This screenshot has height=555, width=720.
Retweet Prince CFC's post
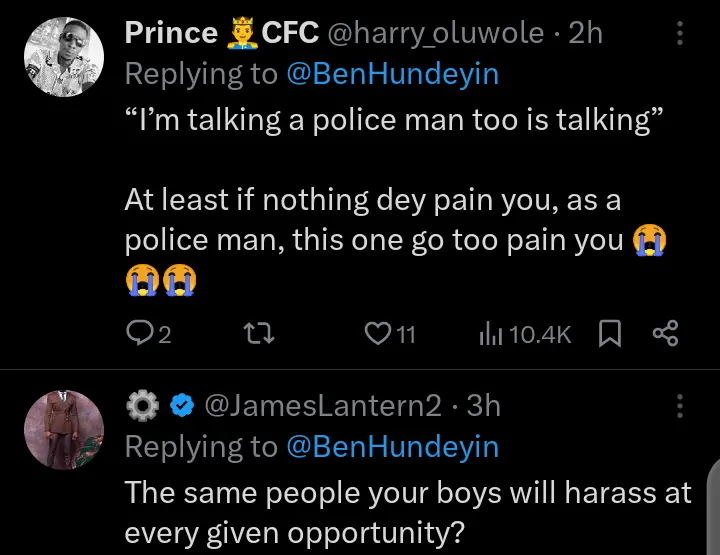258,334
